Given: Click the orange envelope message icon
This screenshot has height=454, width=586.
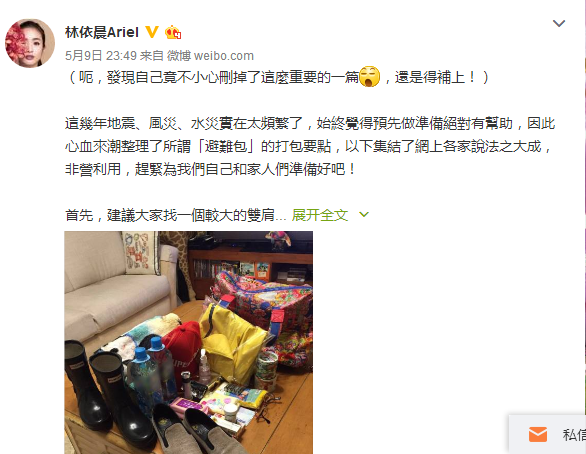Looking at the screenshot, I should tap(538, 435).
